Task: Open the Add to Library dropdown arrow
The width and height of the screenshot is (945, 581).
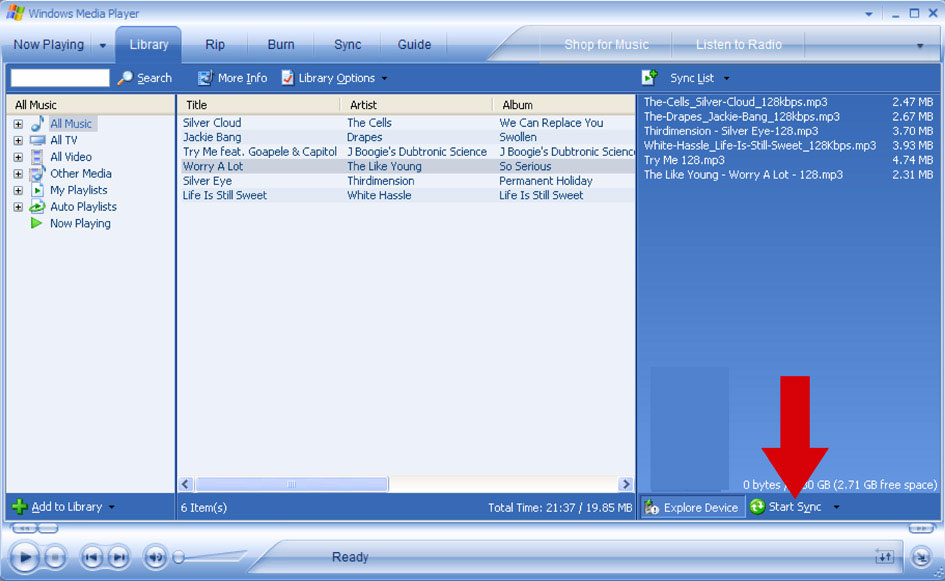Action: pyautogui.click(x=111, y=507)
